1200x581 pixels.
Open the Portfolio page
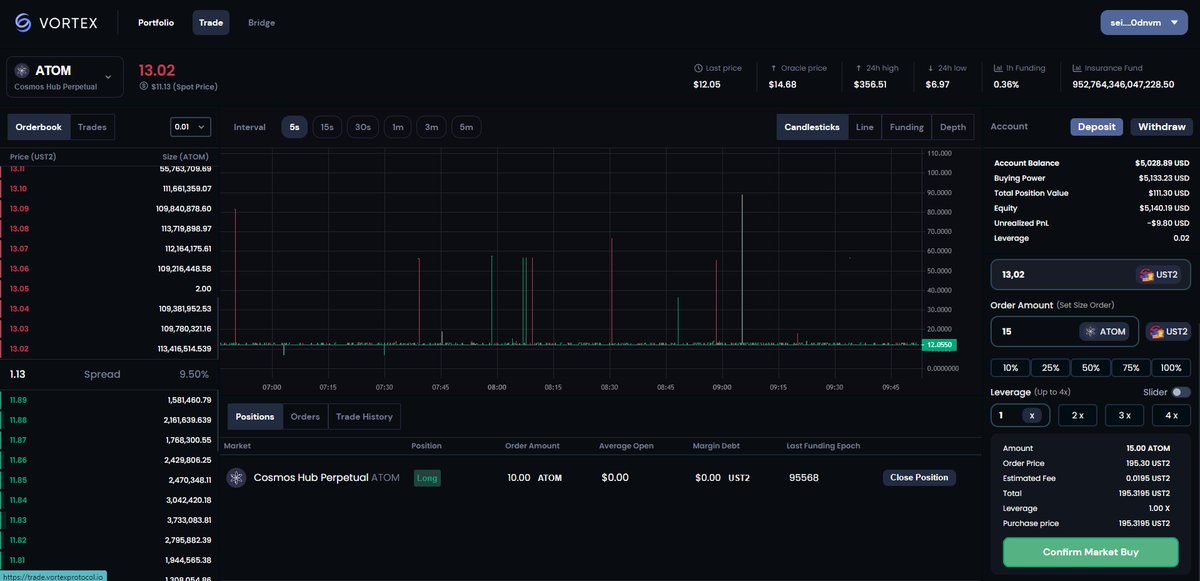coord(156,22)
